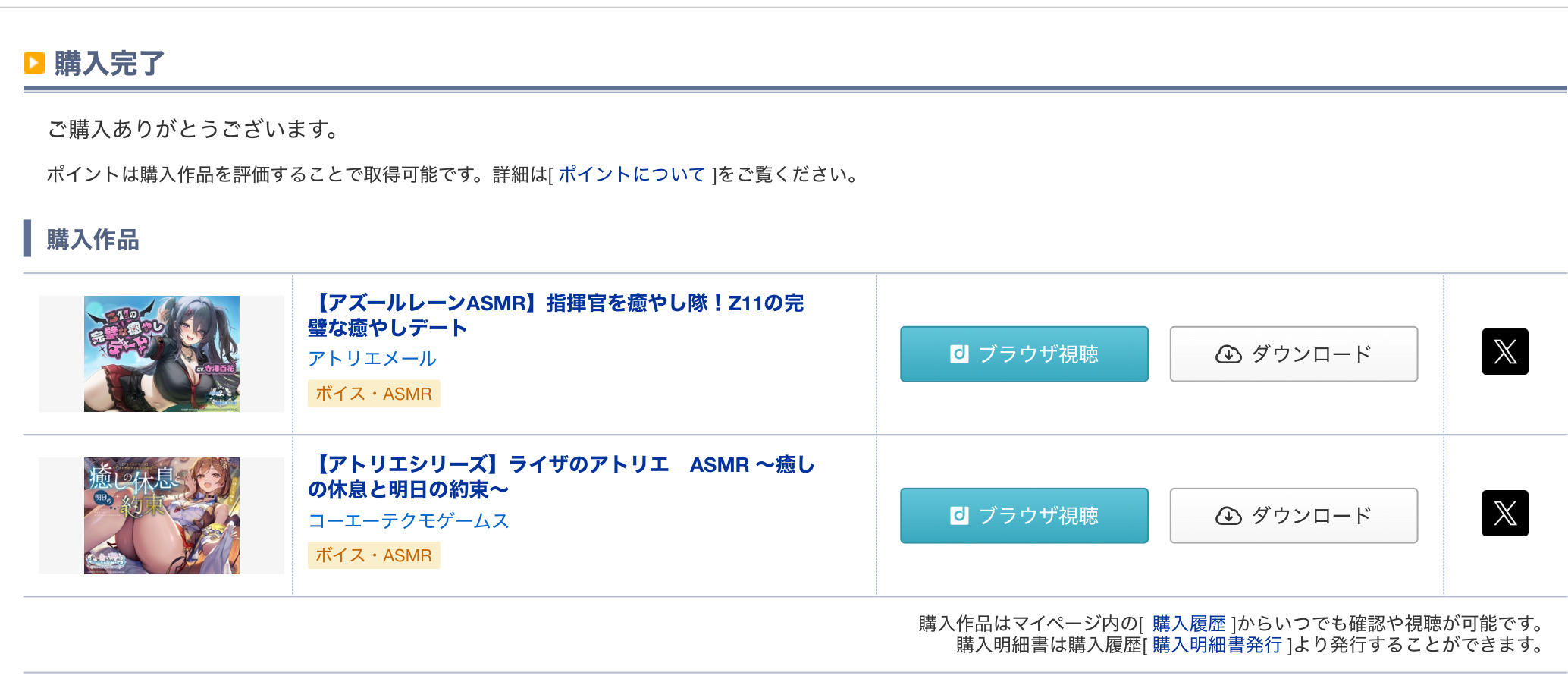Click the orange arrow icon beside 購入完了
The image size is (1568, 682).
34,62
